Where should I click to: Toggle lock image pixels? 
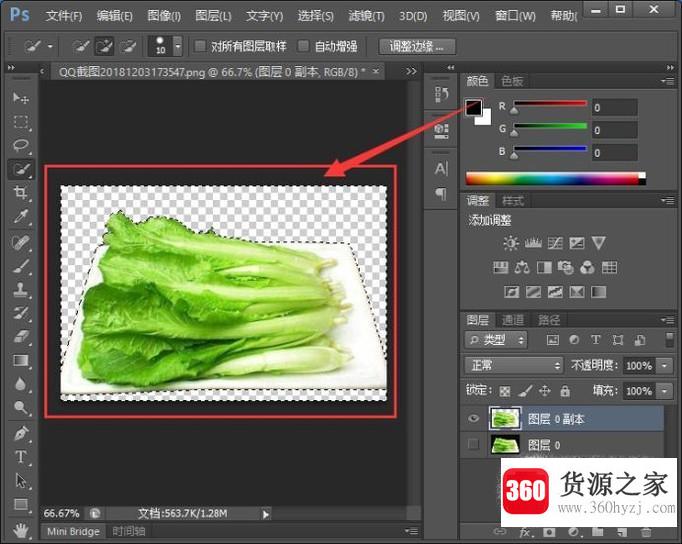click(x=525, y=391)
